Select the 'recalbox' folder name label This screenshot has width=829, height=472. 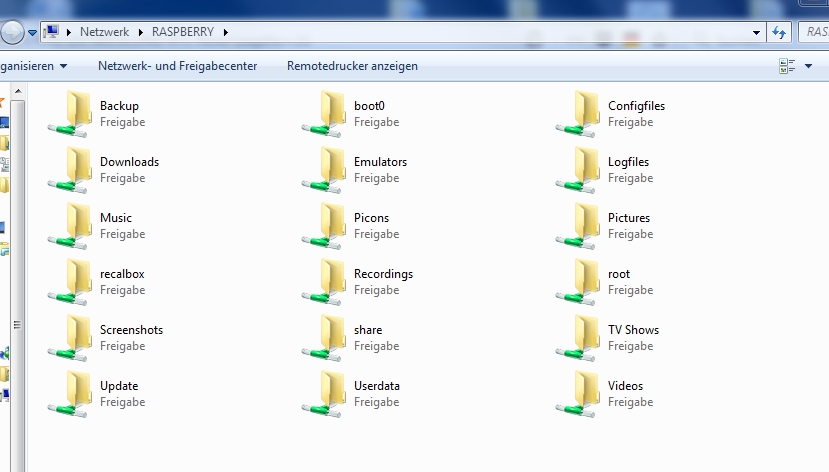[122, 274]
